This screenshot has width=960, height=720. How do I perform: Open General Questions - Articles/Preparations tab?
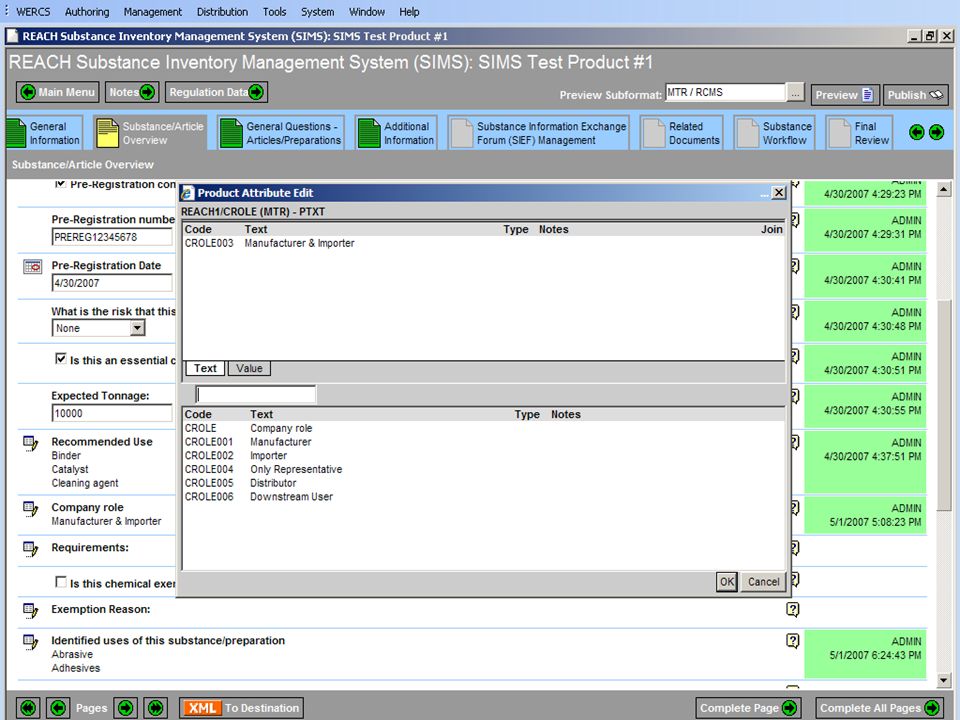(281, 133)
